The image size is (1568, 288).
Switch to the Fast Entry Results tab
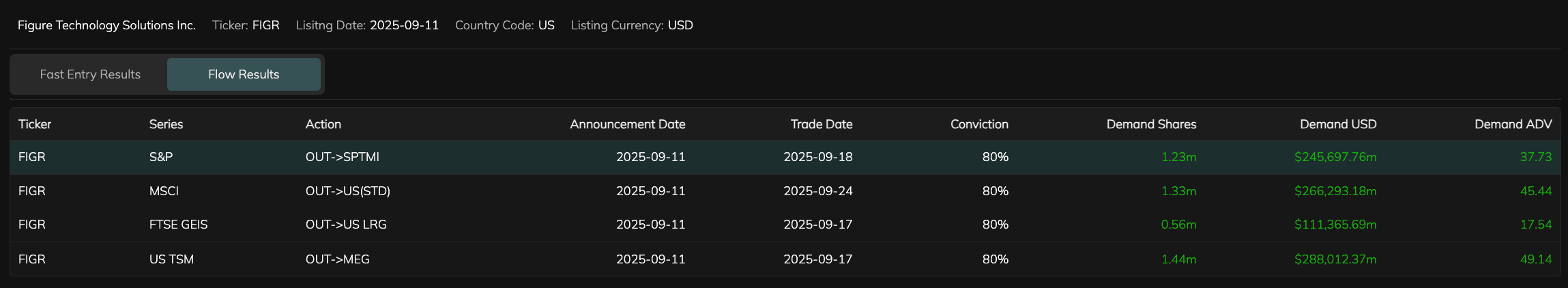[90, 74]
